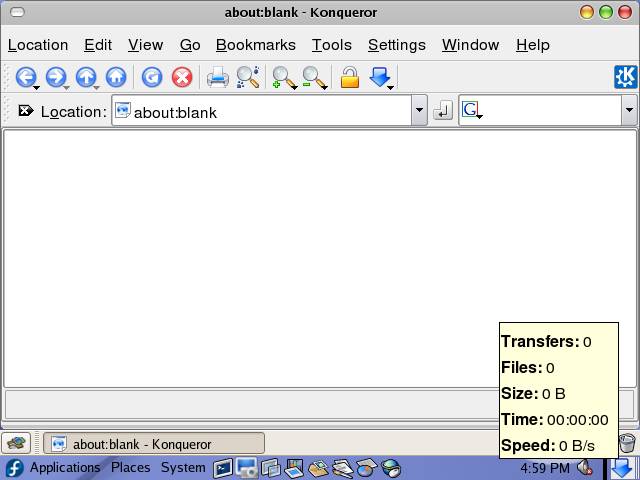The width and height of the screenshot is (640, 480).
Task: Expand the search box dropdown arrow
Action: pyautogui.click(x=629, y=111)
